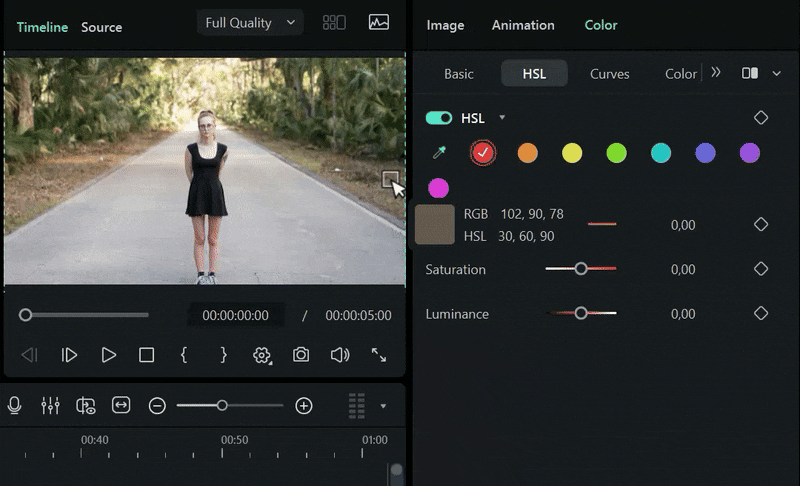Select the orange HSL color swatch

[528, 153]
